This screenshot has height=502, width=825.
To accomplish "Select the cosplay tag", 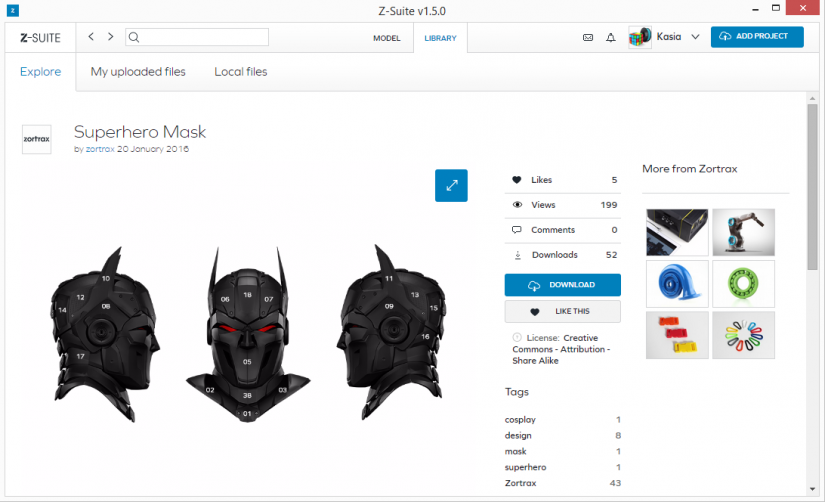I will coord(520,420).
